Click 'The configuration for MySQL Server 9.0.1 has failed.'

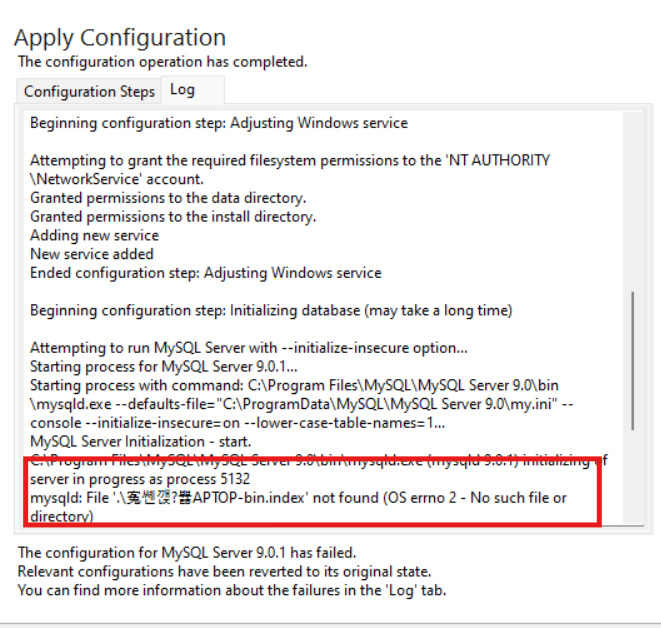tap(187, 553)
